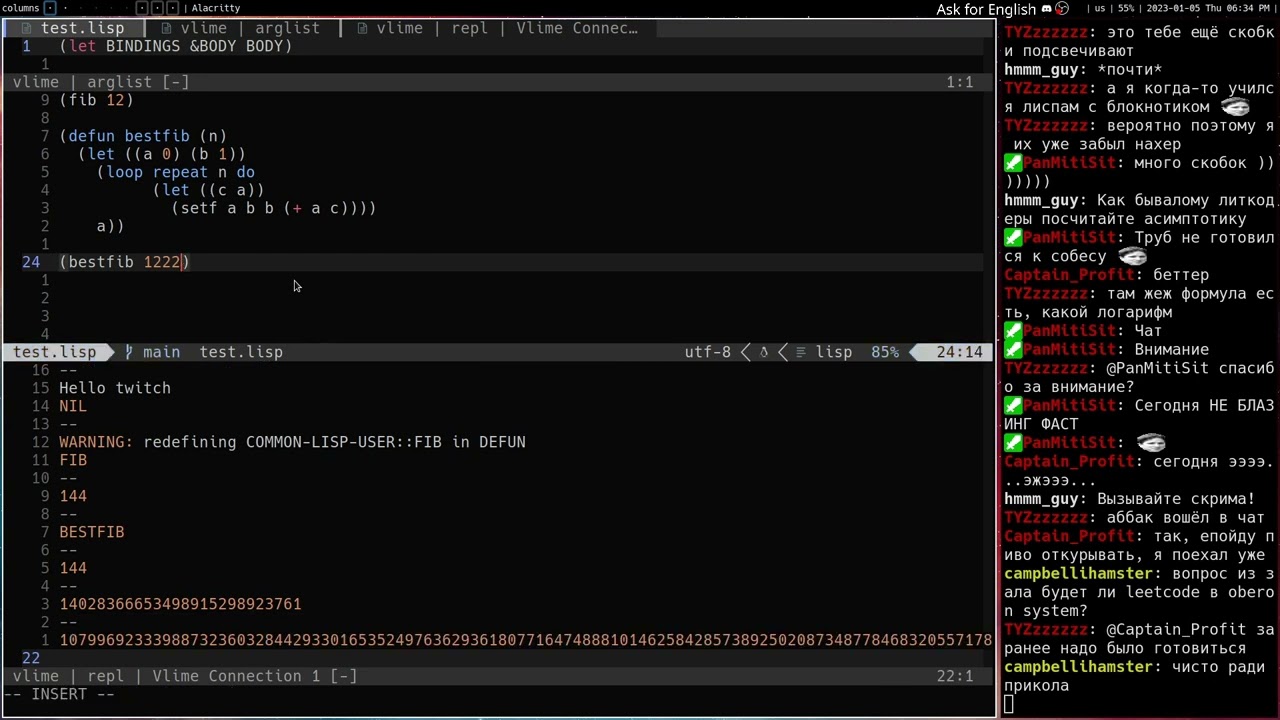
Task: Click the utf-8 encoding indicator
Action: tap(708, 352)
